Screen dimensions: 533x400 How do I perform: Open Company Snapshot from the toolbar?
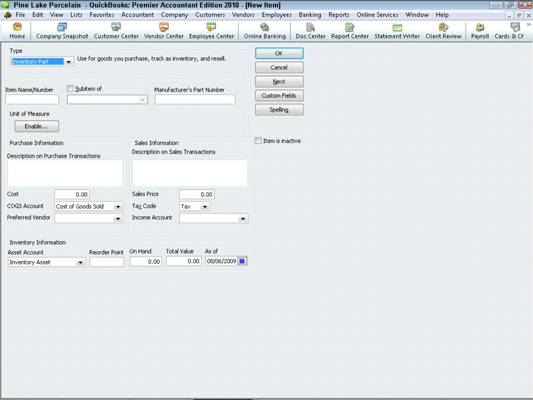62,31
